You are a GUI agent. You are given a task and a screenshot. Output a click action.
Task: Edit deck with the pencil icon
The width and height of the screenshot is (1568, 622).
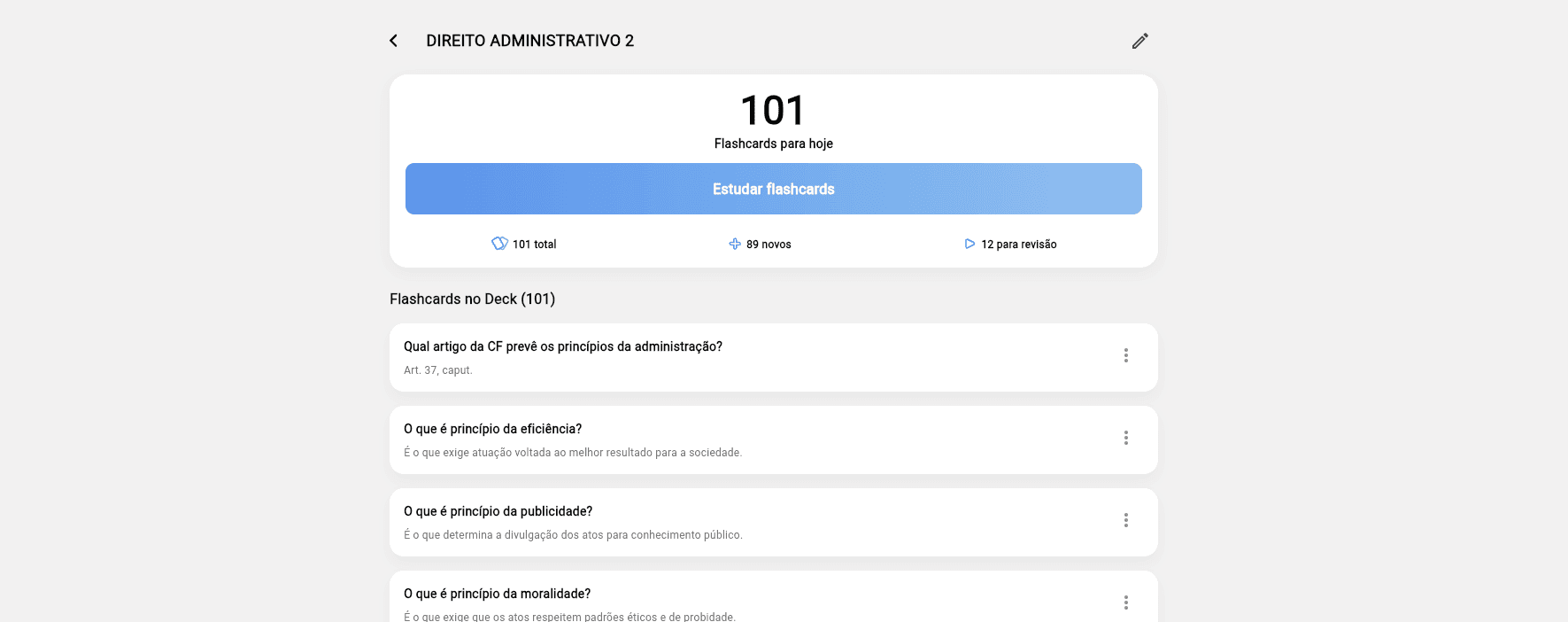tap(1140, 41)
